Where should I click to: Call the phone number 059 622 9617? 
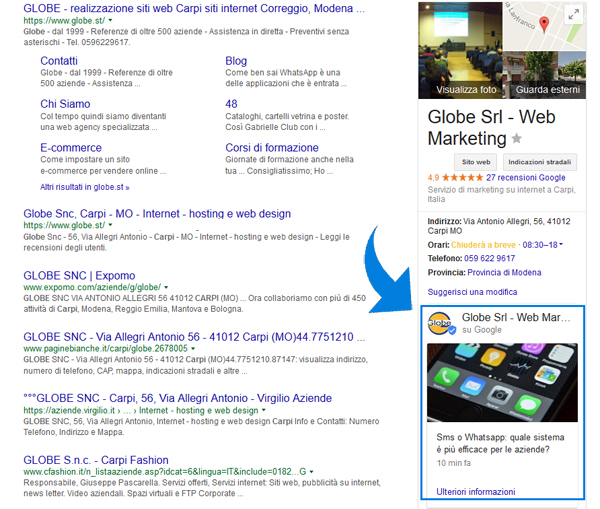click(489, 258)
